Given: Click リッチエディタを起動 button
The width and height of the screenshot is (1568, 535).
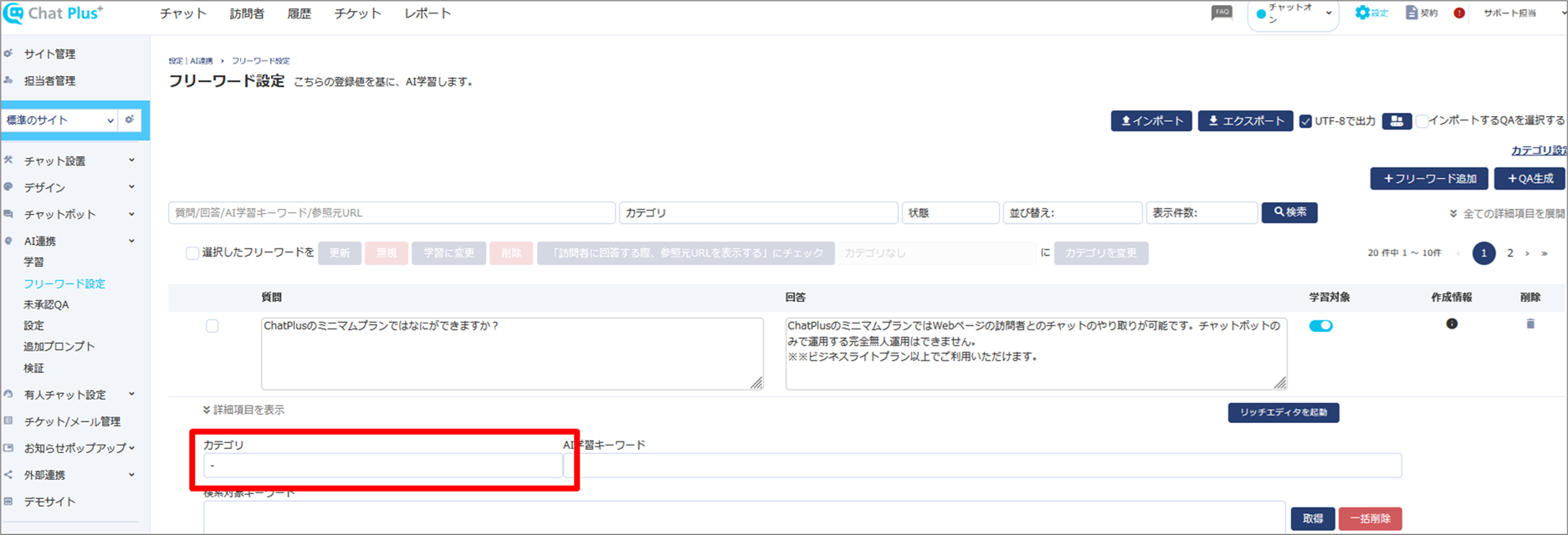Looking at the screenshot, I should pos(1284,412).
